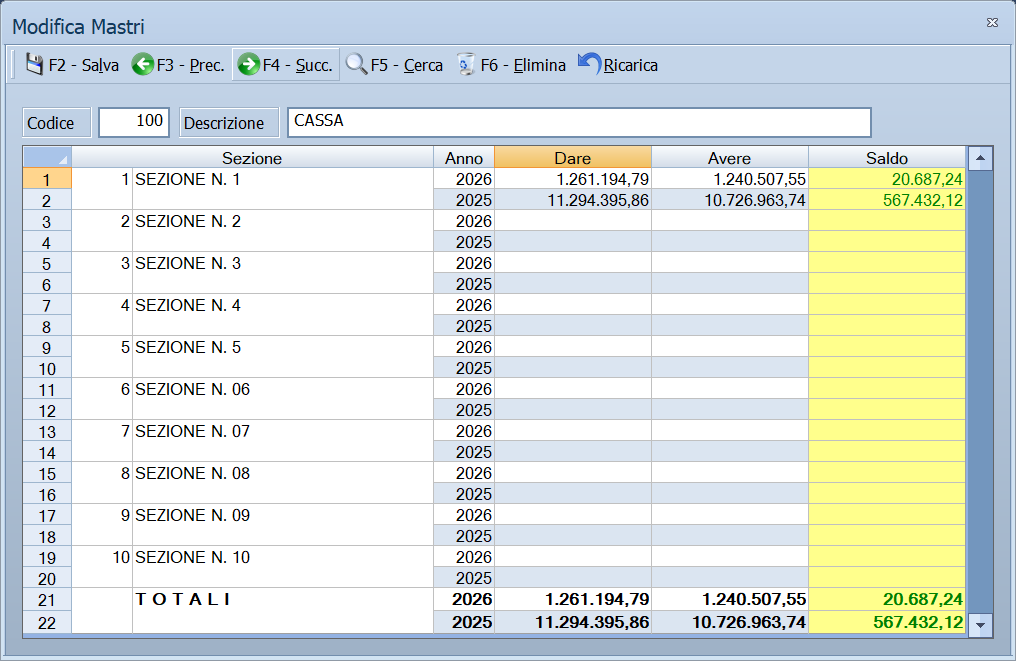Click the totals Dare value 11.294.395,86 in row 22
The width and height of the screenshot is (1016, 661).
(573, 623)
